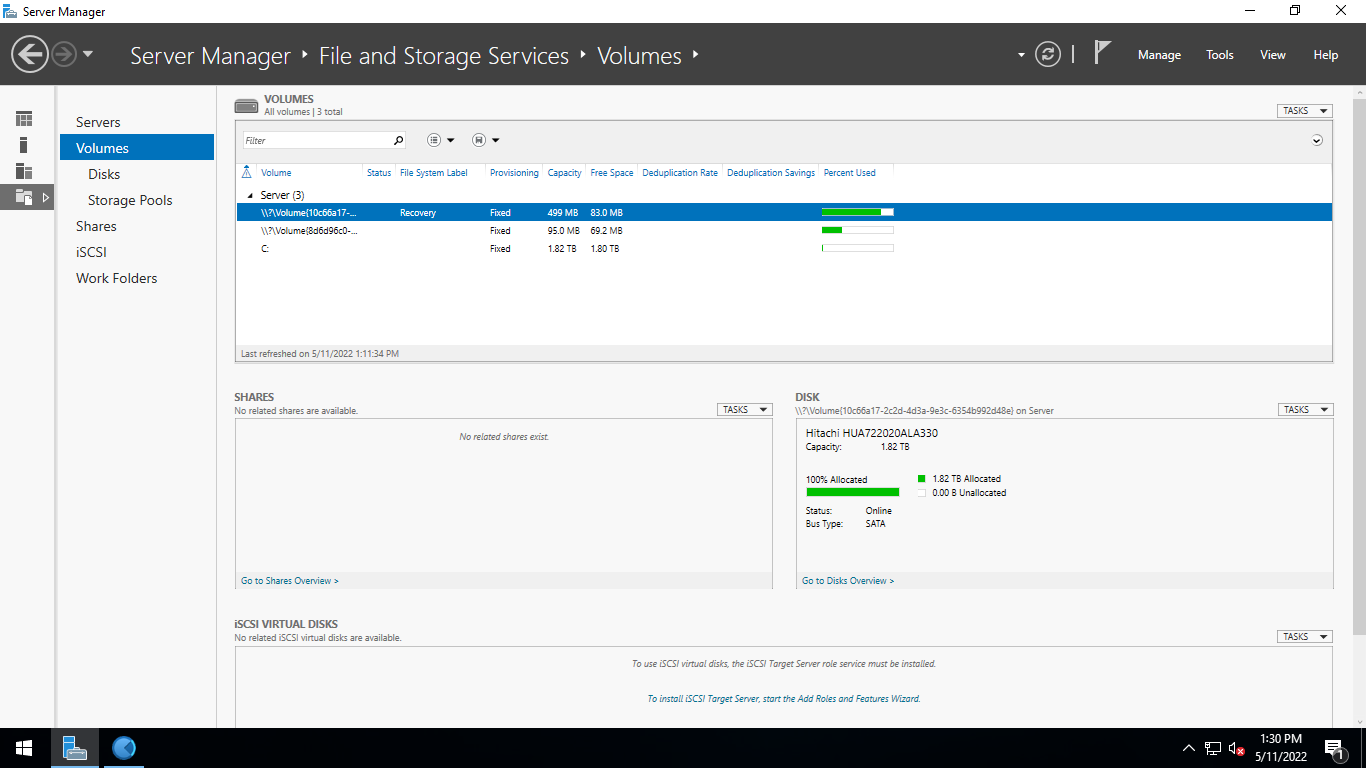
Task: Open the list view options dropdown
Action: pos(440,141)
